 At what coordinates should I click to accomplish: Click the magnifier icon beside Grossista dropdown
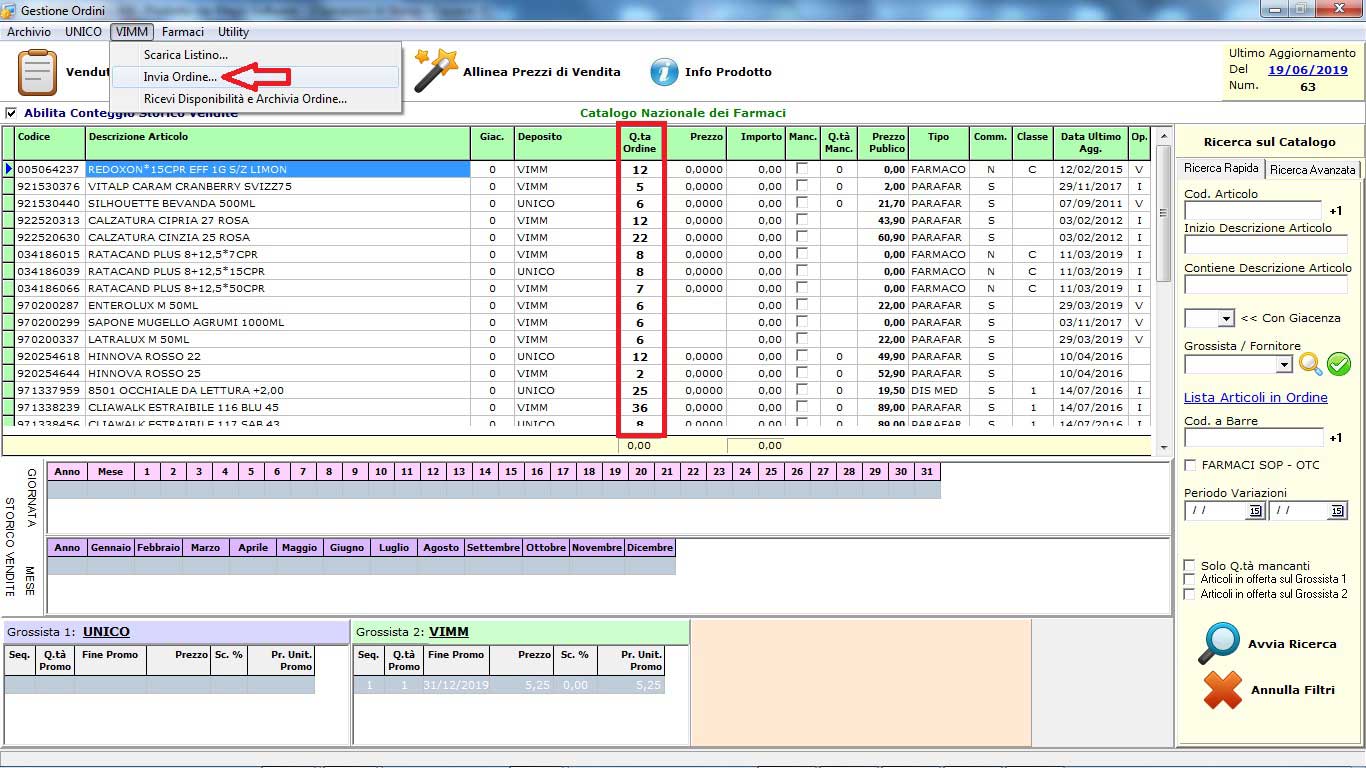[x=1310, y=364]
